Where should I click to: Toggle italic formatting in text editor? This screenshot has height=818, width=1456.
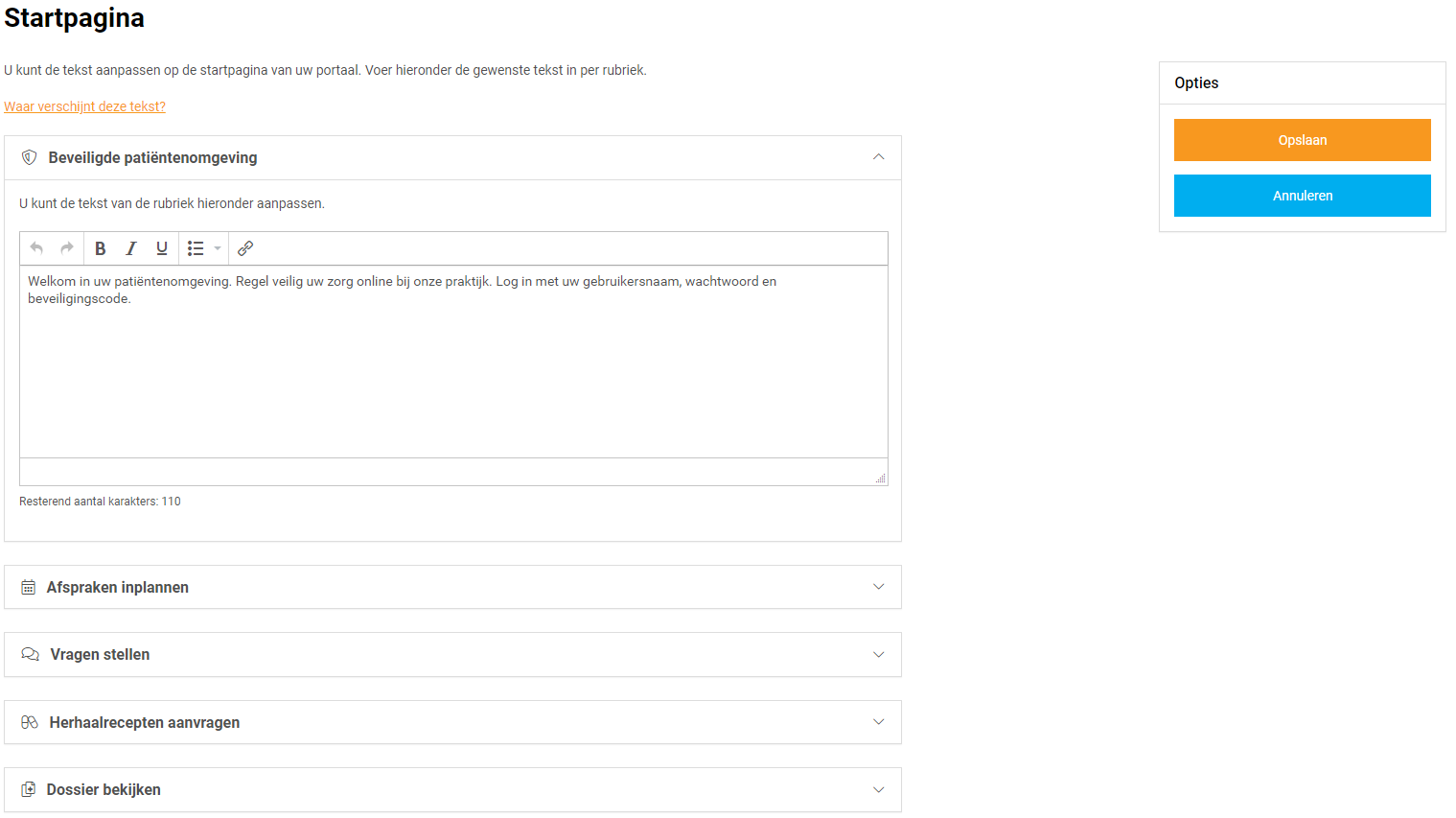coord(131,248)
